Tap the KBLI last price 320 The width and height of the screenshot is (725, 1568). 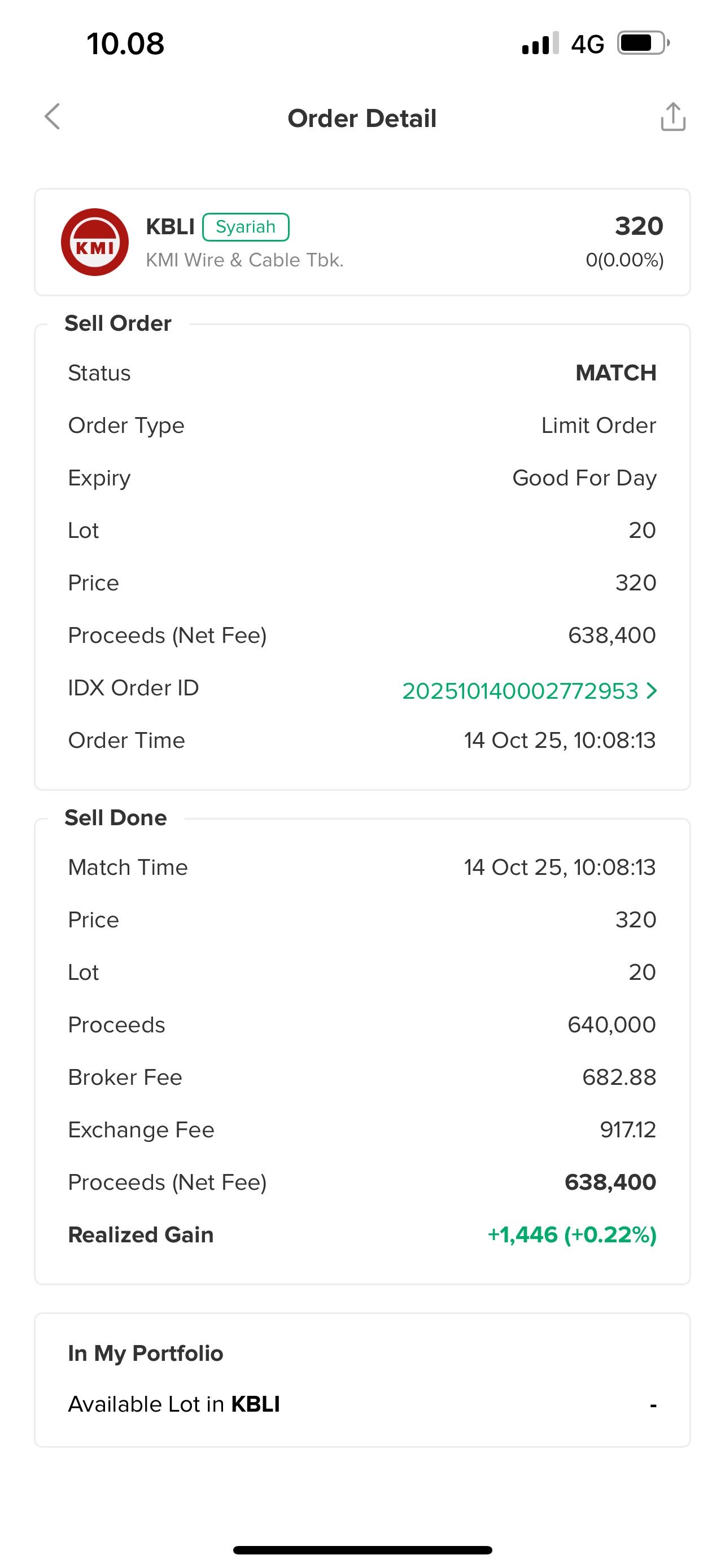(639, 226)
